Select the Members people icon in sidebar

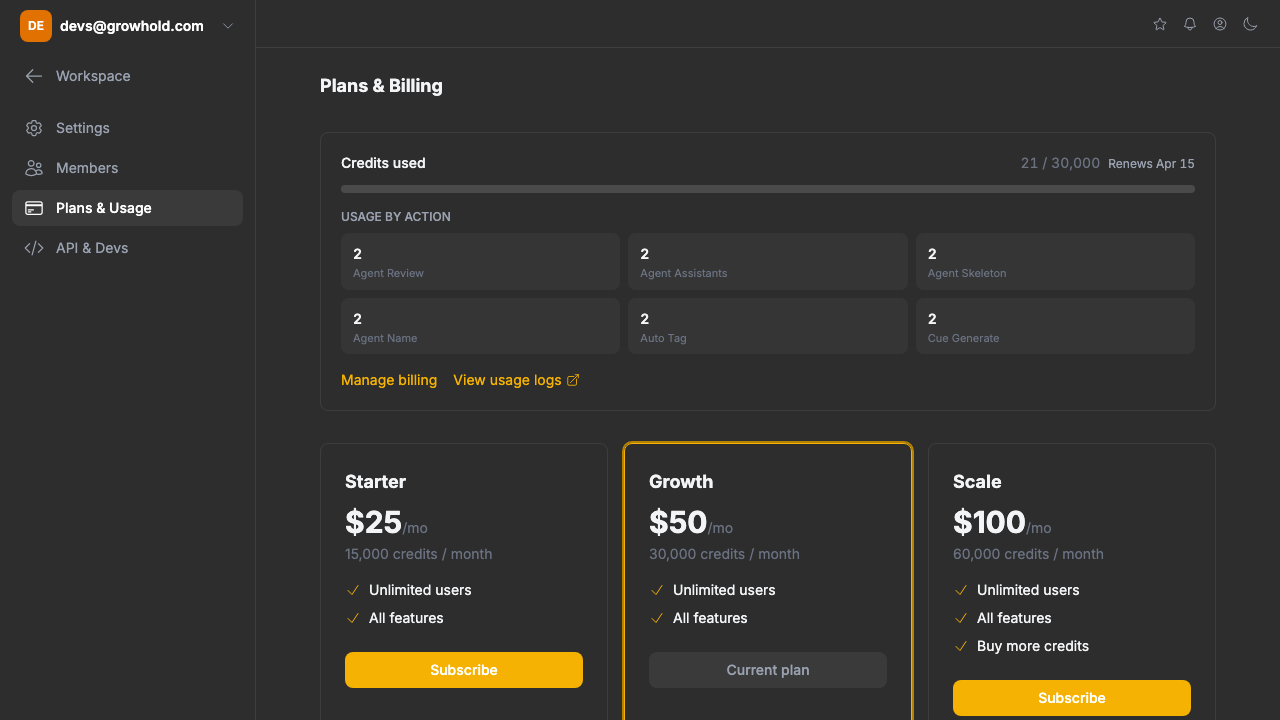(34, 168)
